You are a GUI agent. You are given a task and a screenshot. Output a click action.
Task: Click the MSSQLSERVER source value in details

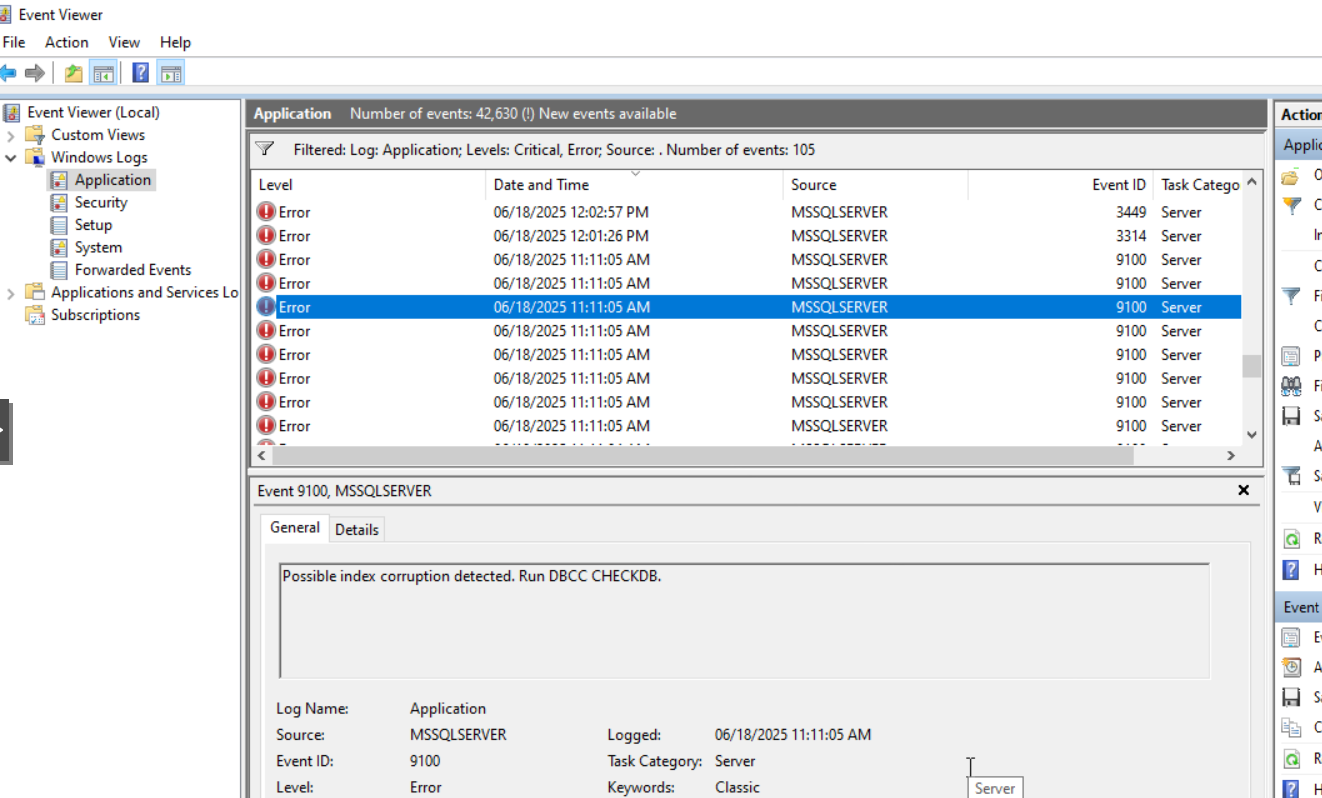click(x=458, y=734)
